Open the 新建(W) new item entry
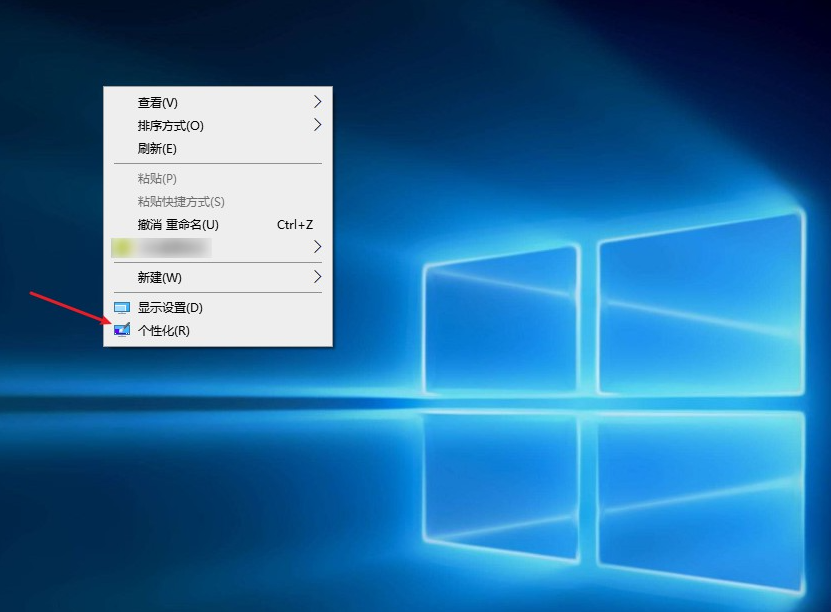Screen dimensions: 831x612 pos(160,277)
